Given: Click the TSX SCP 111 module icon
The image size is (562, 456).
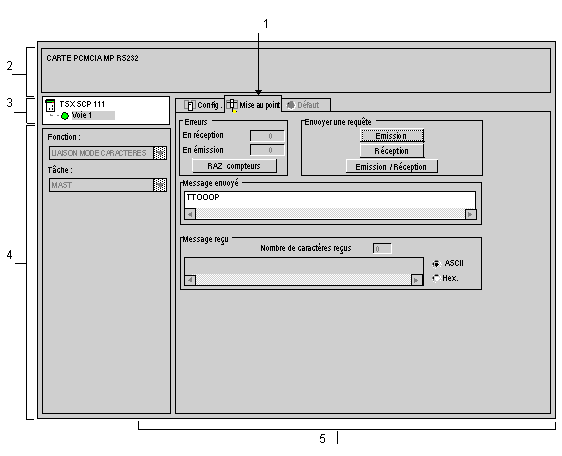Looking at the screenshot, I should pos(50,105).
